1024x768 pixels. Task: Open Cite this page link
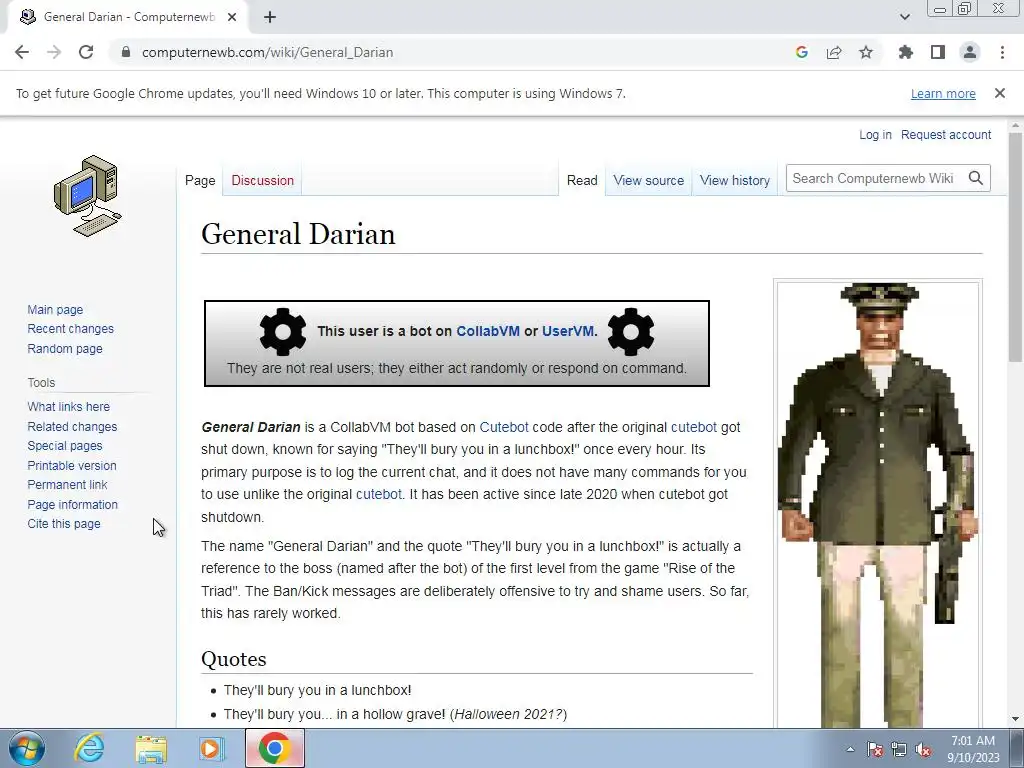(x=64, y=523)
